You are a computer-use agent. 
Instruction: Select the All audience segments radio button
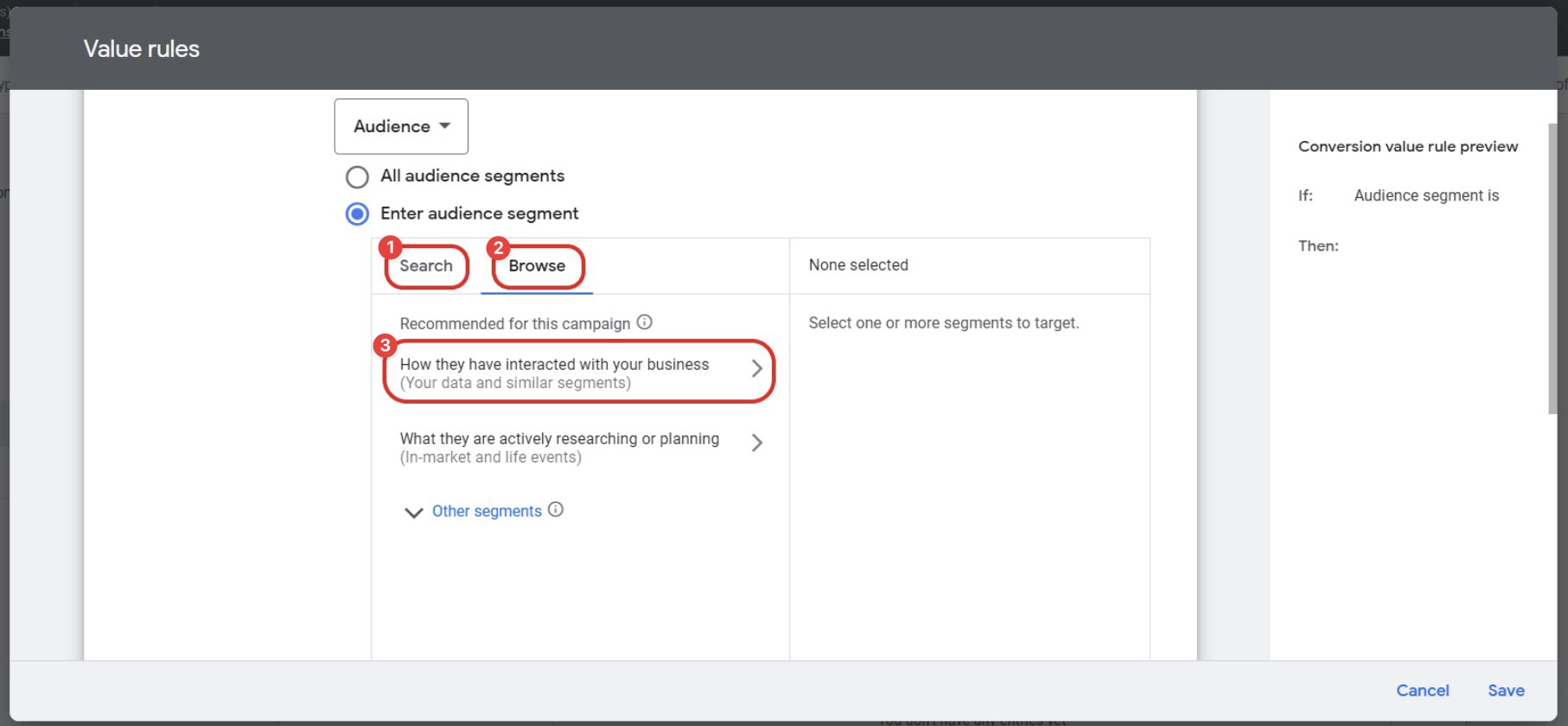tap(357, 177)
